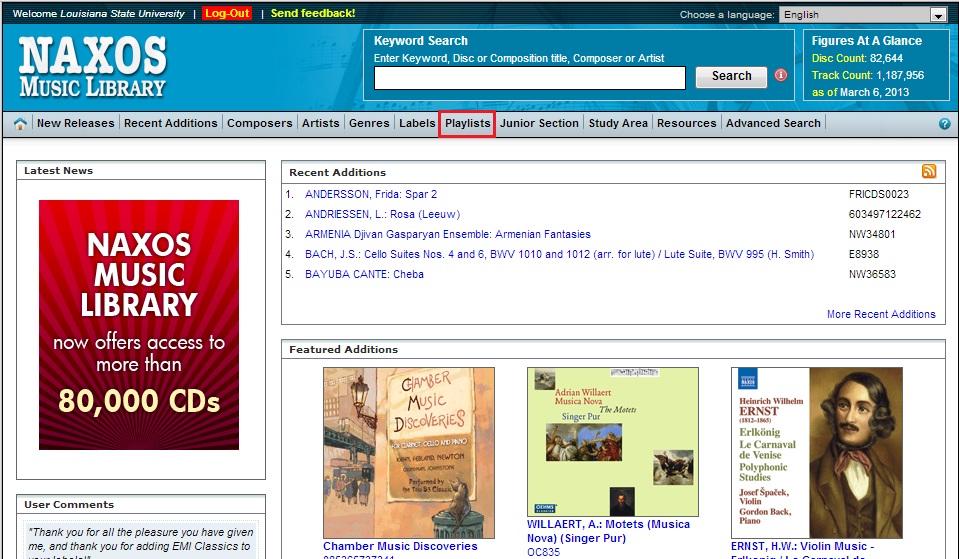Viewport: 959px width, 559px height.
Task: Click the Log-Out button
Action: coord(227,13)
